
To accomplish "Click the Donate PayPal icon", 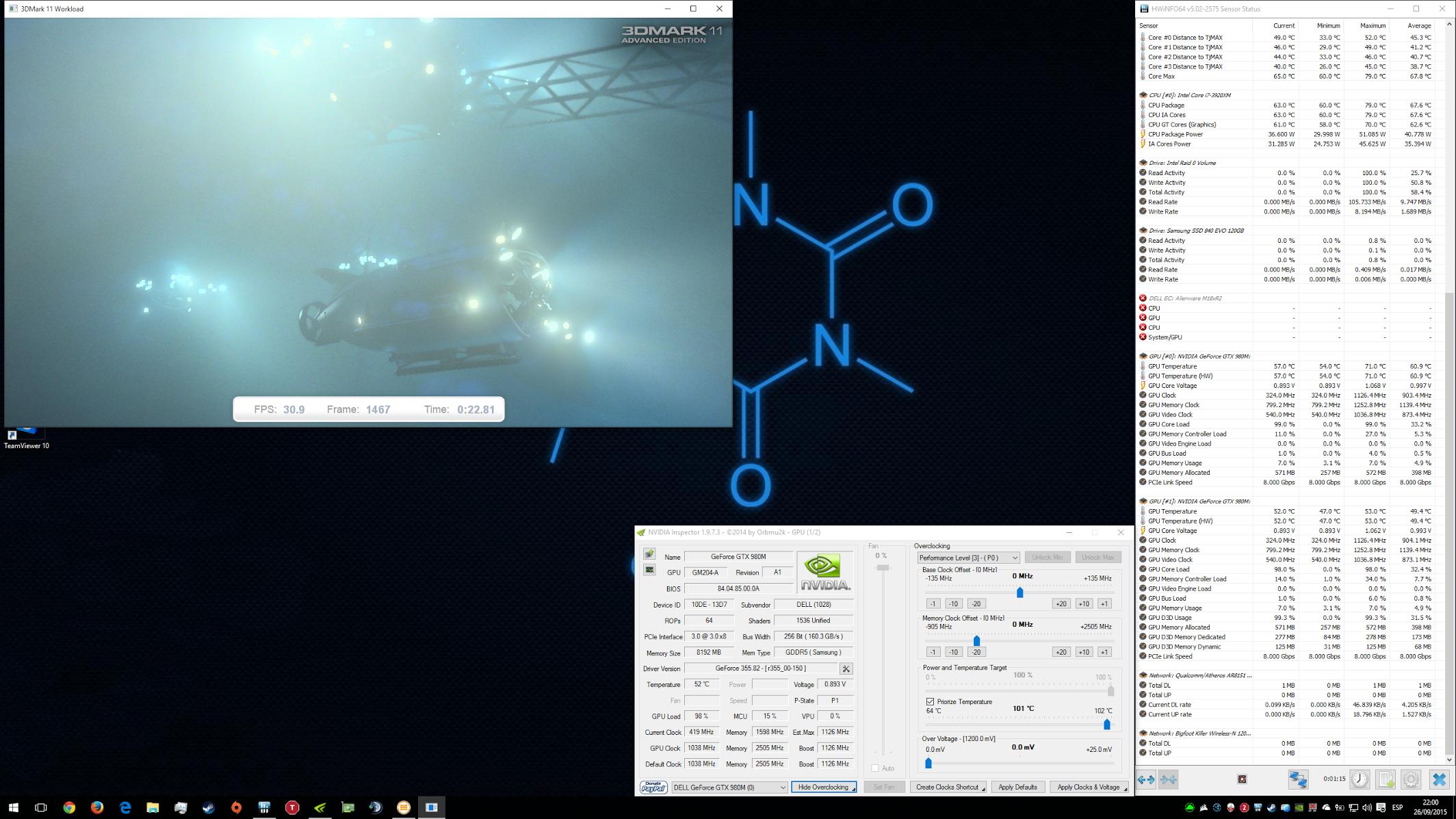I will (653, 787).
